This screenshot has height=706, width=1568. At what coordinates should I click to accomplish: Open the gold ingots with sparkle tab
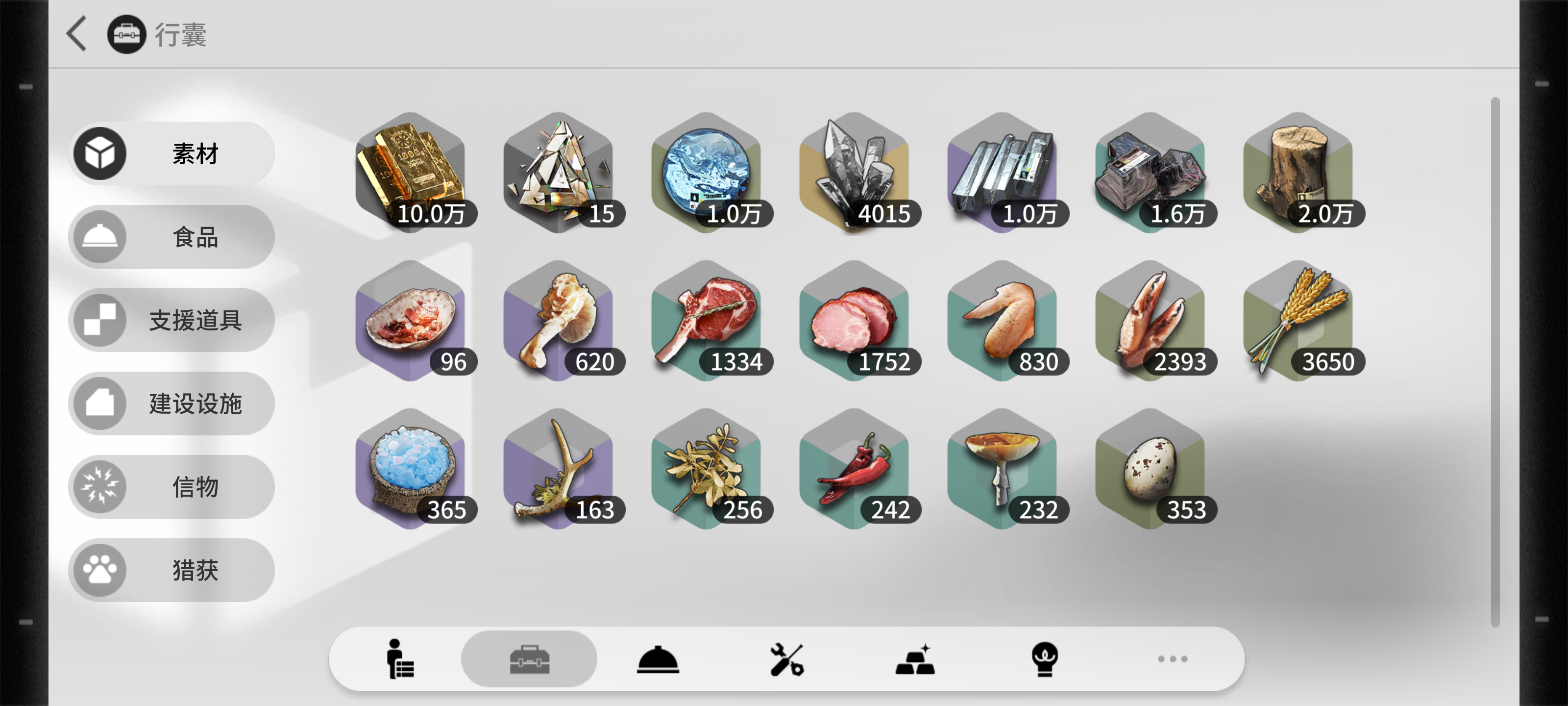(x=915, y=659)
